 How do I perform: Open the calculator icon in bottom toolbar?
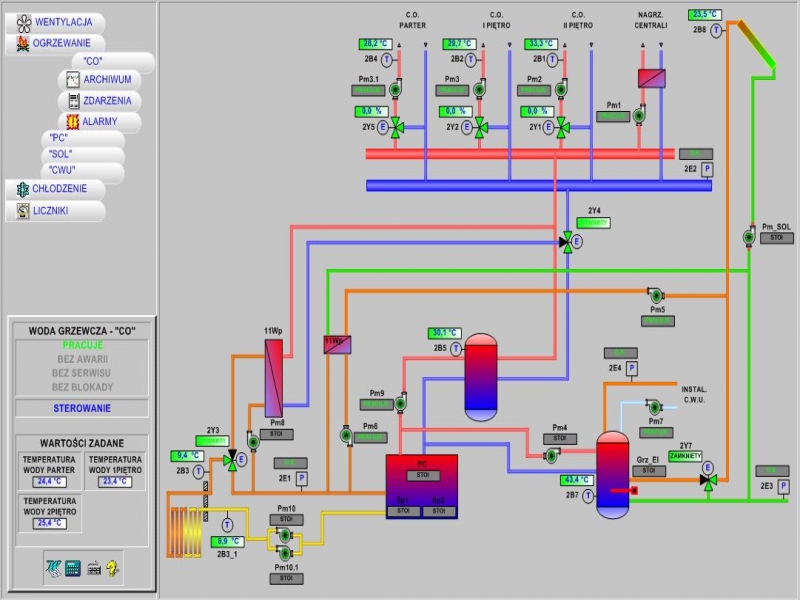72,568
